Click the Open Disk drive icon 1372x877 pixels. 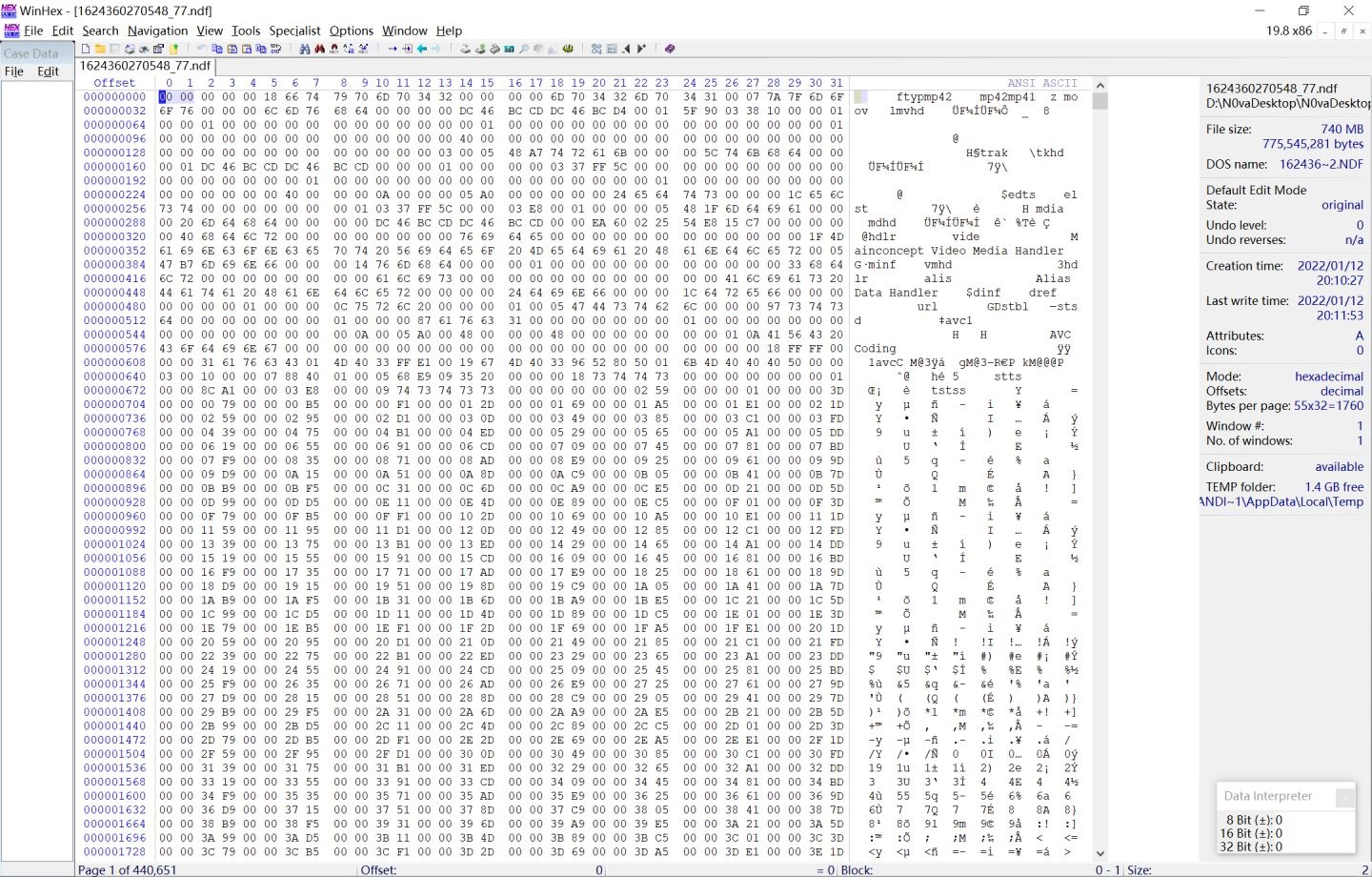tap(465, 49)
